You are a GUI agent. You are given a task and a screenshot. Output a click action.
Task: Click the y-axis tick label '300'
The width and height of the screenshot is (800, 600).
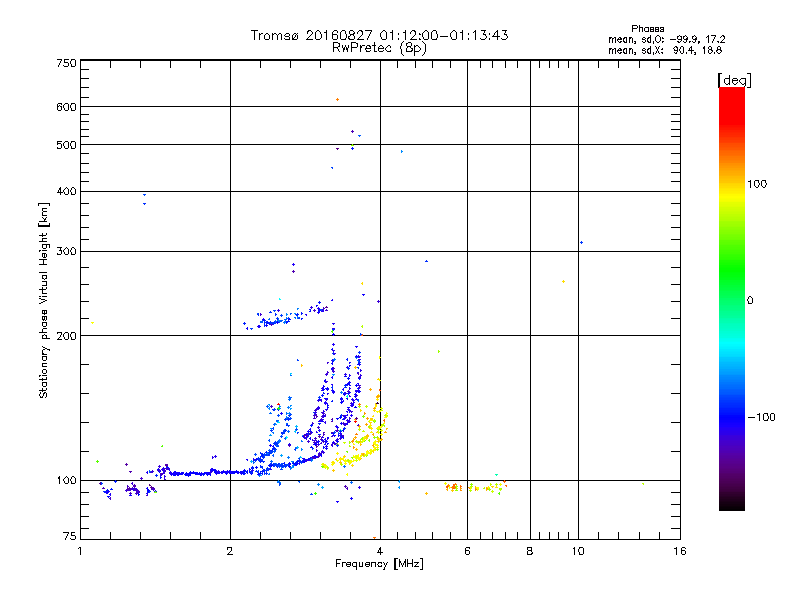pos(66,251)
